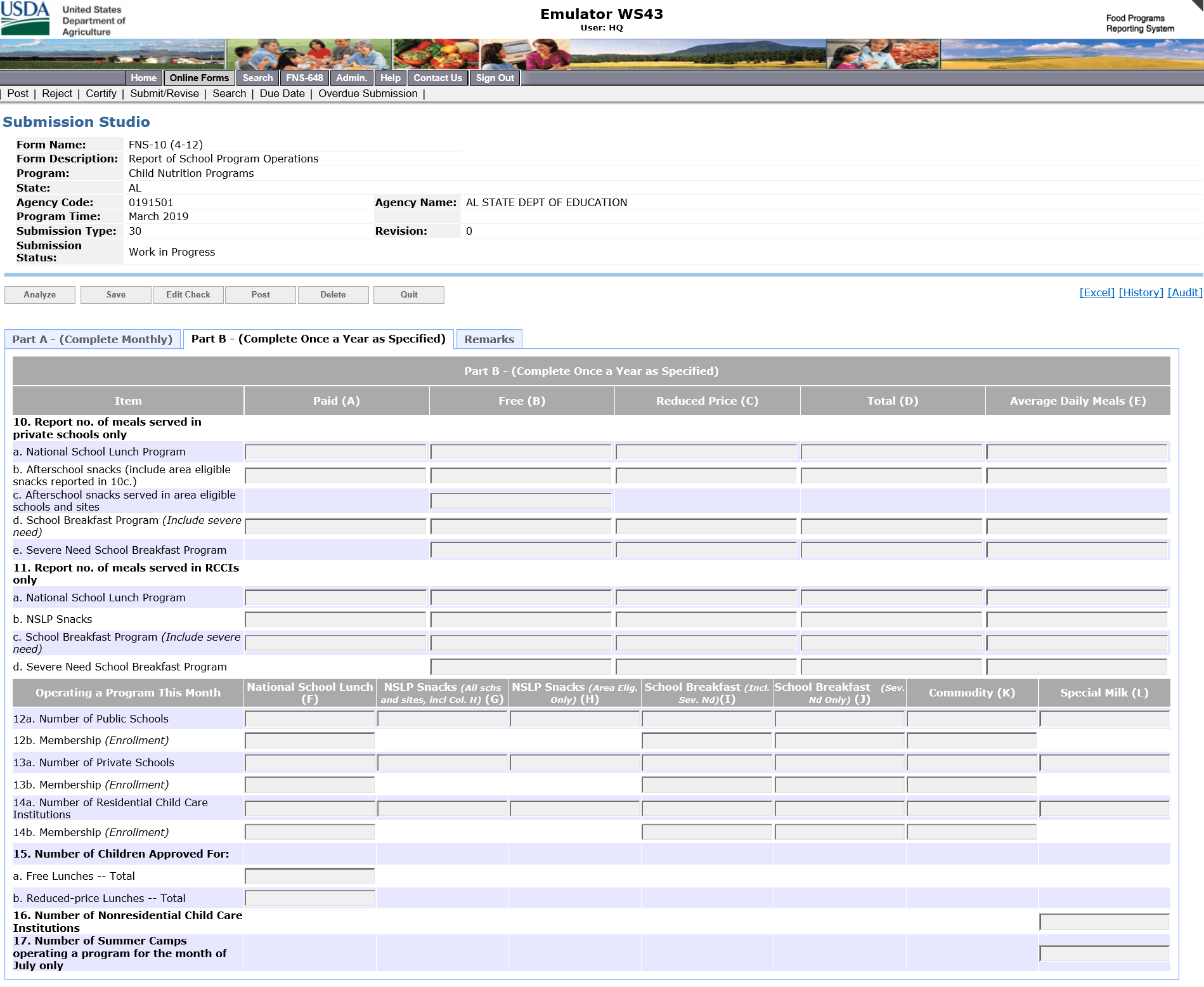This screenshot has width=1204, height=987.
Task: Click the Delete button
Action: pyautogui.click(x=333, y=295)
